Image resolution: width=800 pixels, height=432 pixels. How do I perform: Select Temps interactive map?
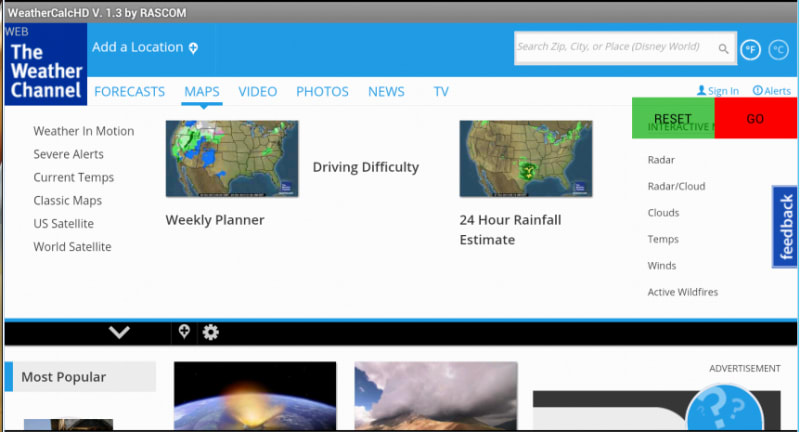point(663,239)
